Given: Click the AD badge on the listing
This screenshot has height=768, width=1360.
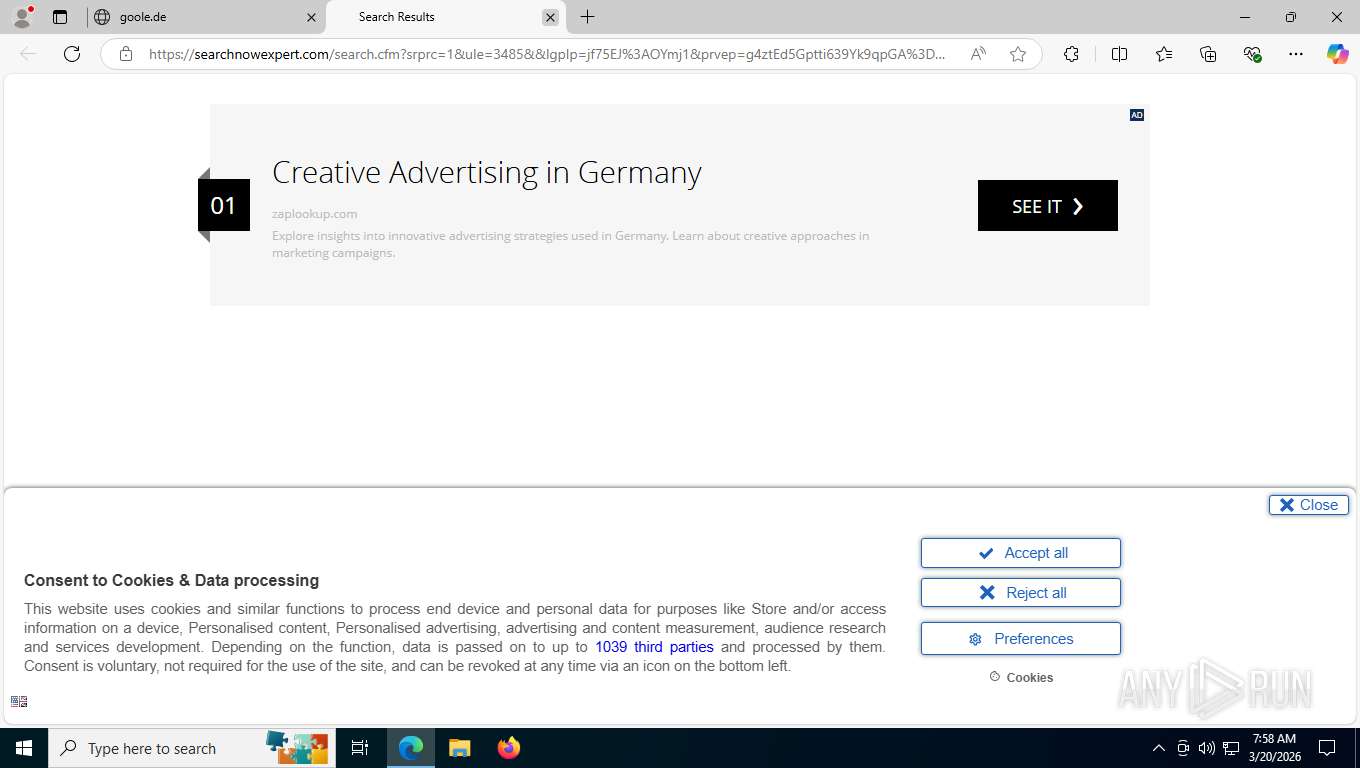Looking at the screenshot, I should tap(1137, 115).
